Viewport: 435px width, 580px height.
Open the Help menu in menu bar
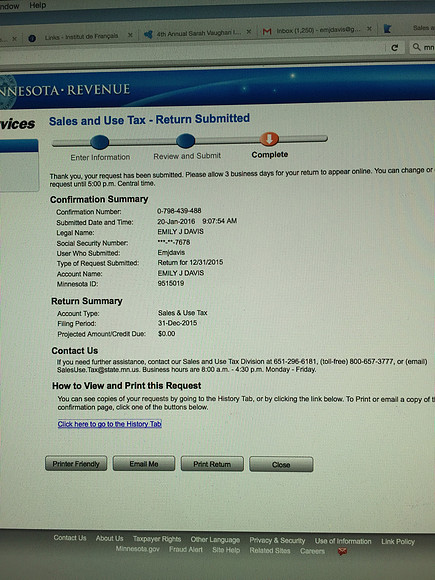coord(38,5)
